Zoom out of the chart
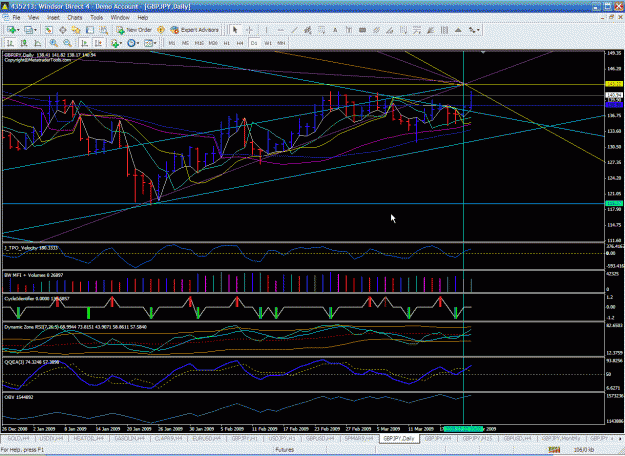Viewport: 625px width, 456px height. (x=67, y=43)
